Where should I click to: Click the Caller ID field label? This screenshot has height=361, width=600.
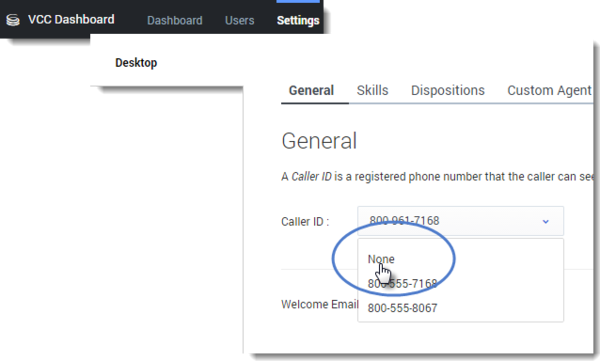[x=305, y=222]
